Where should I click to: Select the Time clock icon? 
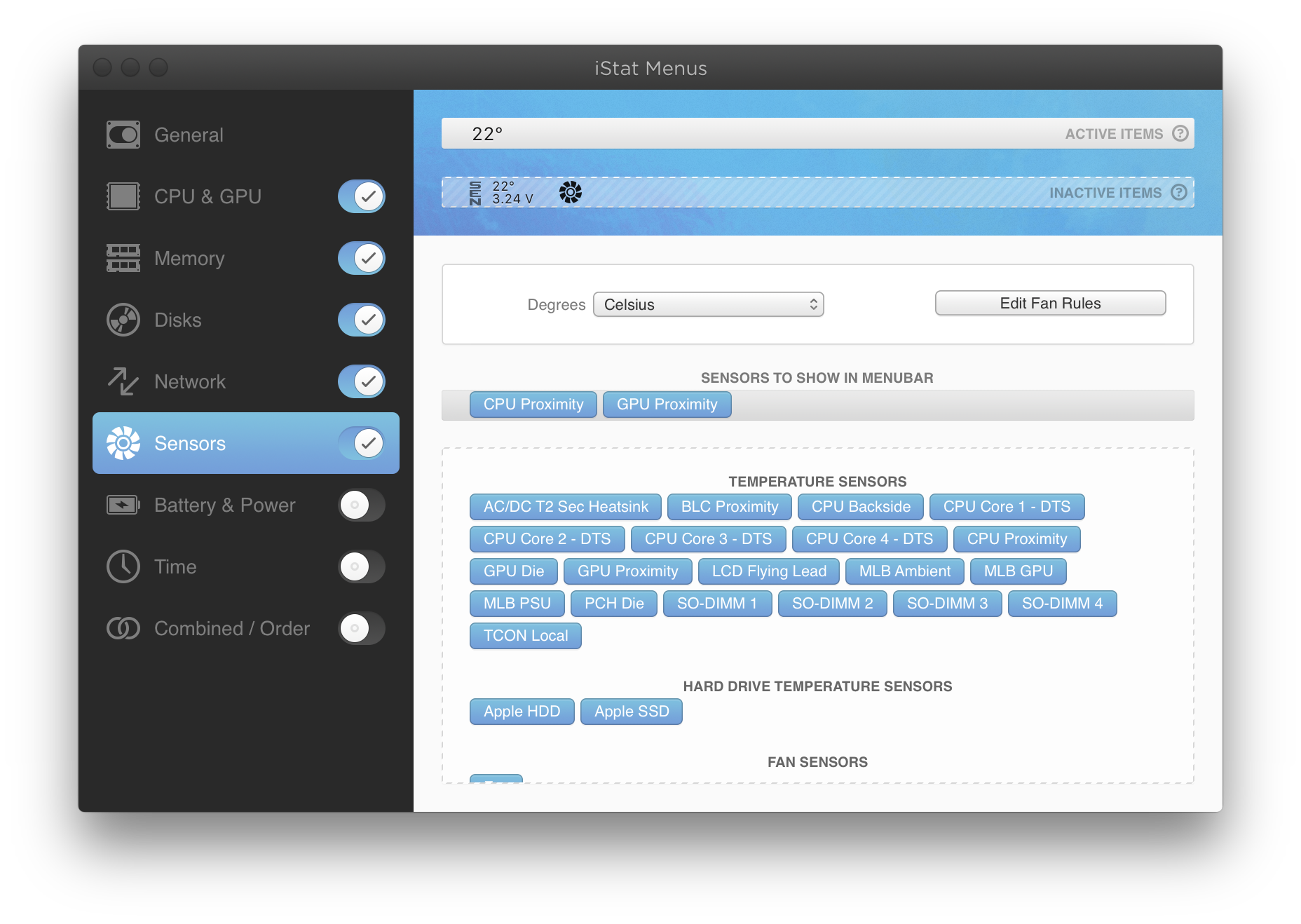(x=123, y=566)
